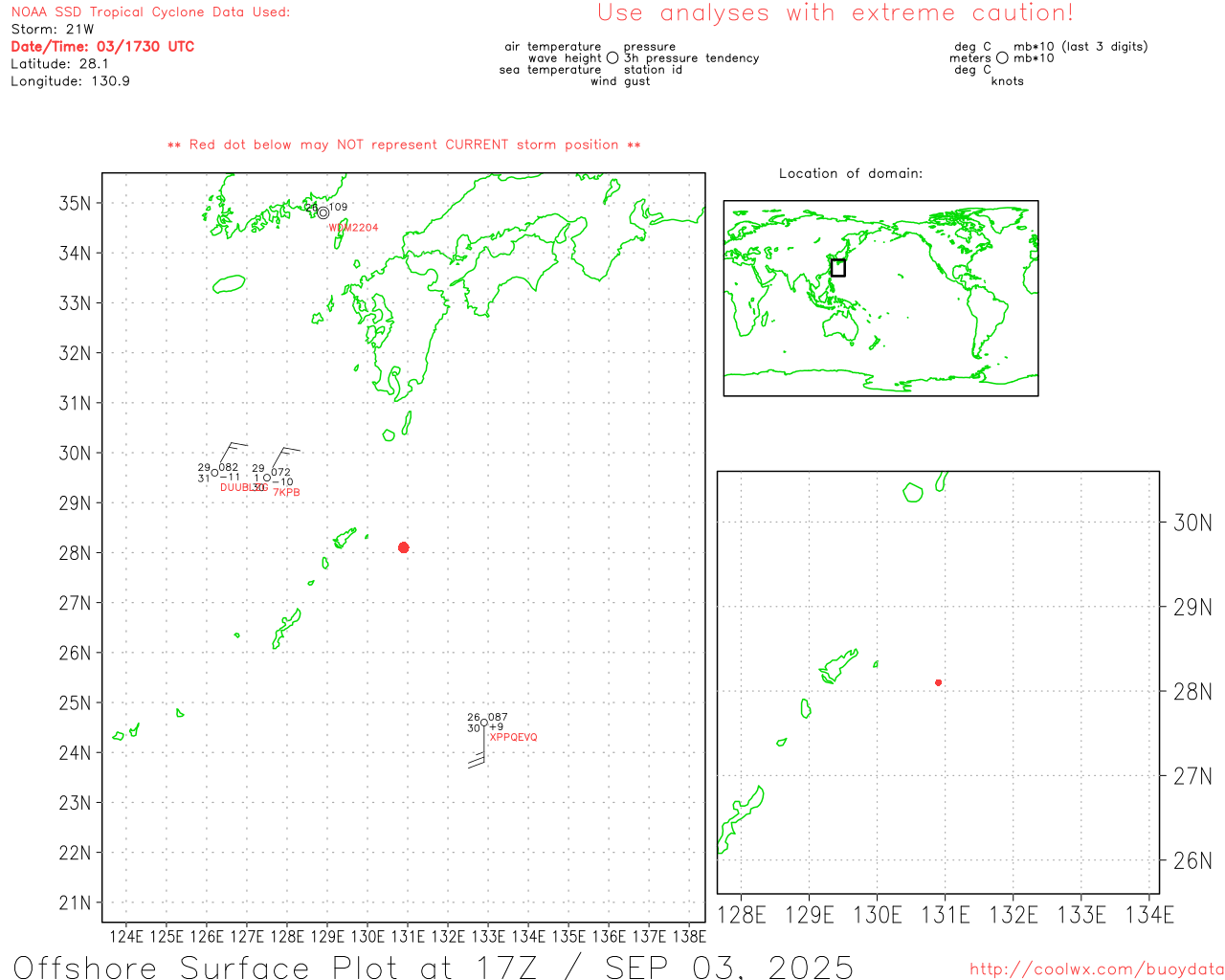
Task: Click the XPPQEVQ station id label
Action: pyautogui.click(x=514, y=737)
